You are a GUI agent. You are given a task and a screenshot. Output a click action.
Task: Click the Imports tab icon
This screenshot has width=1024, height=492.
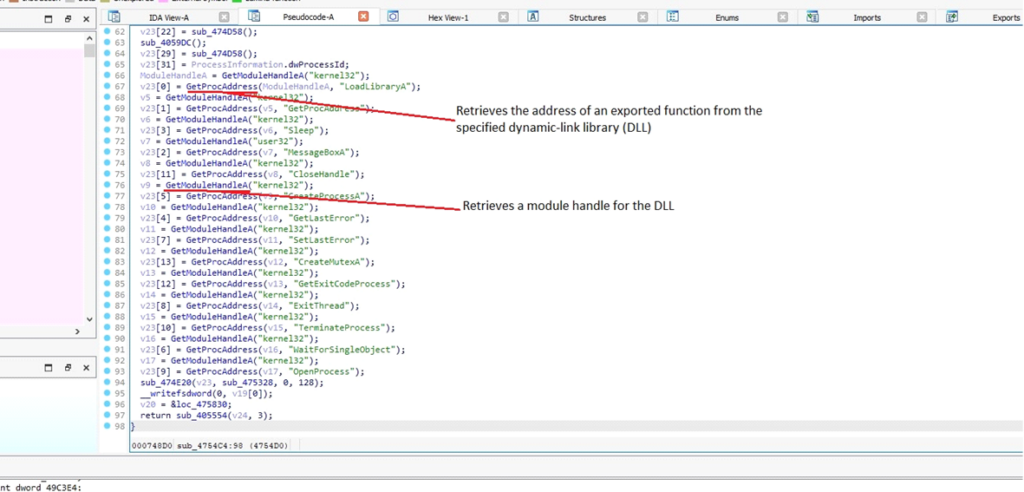tap(813, 17)
